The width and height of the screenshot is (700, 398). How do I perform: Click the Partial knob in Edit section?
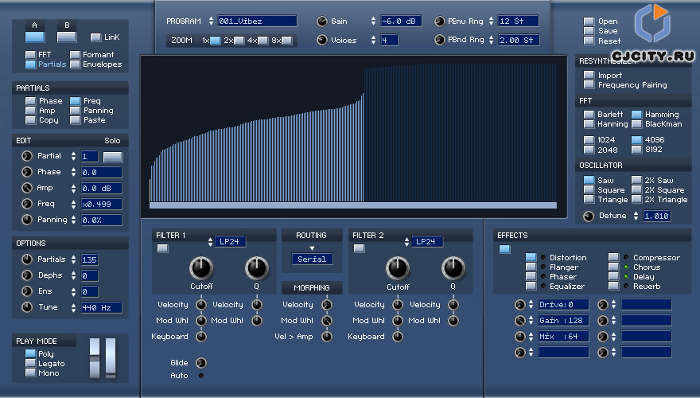click(27, 156)
